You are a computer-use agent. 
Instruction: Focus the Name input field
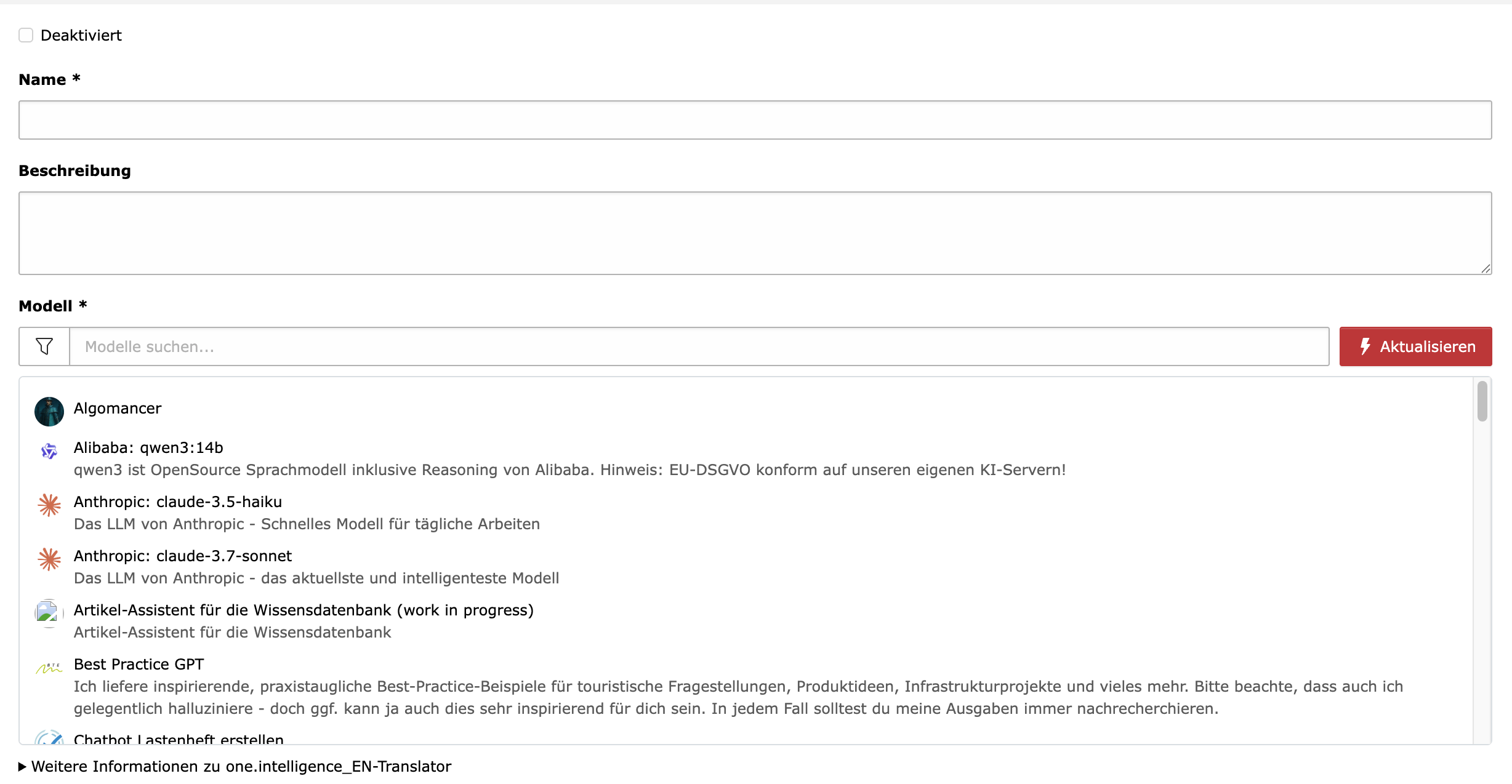(755, 120)
